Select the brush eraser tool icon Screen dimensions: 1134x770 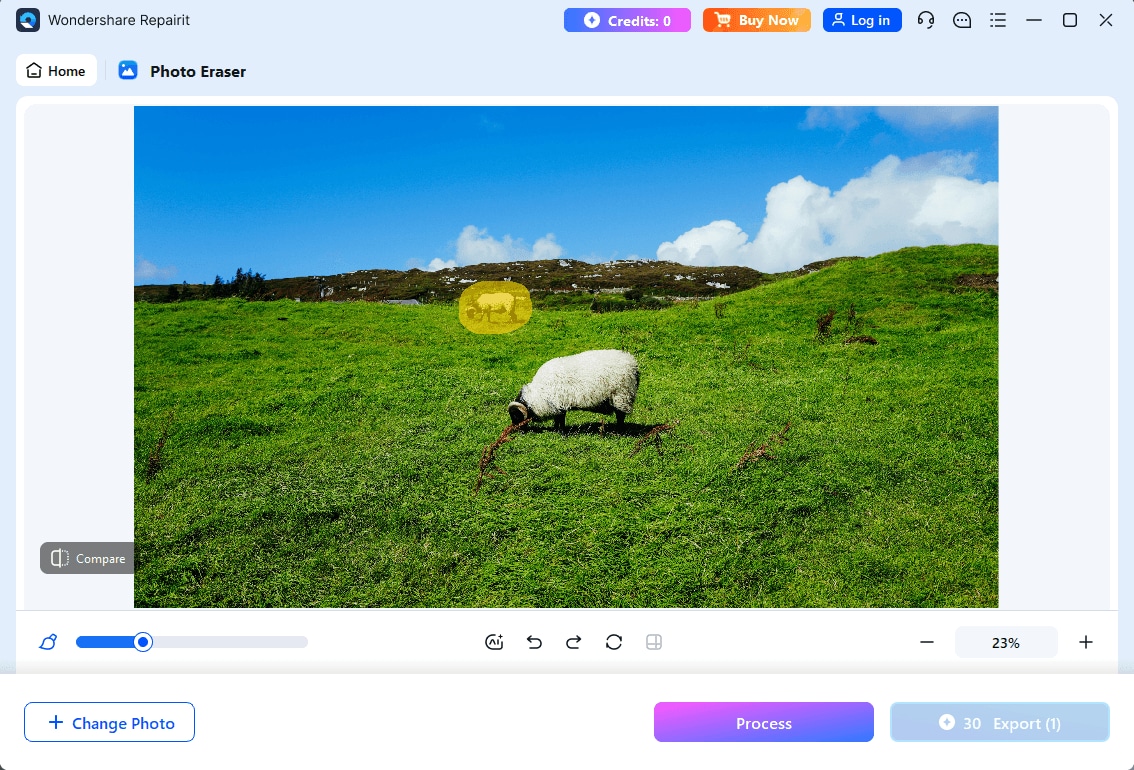(x=48, y=642)
